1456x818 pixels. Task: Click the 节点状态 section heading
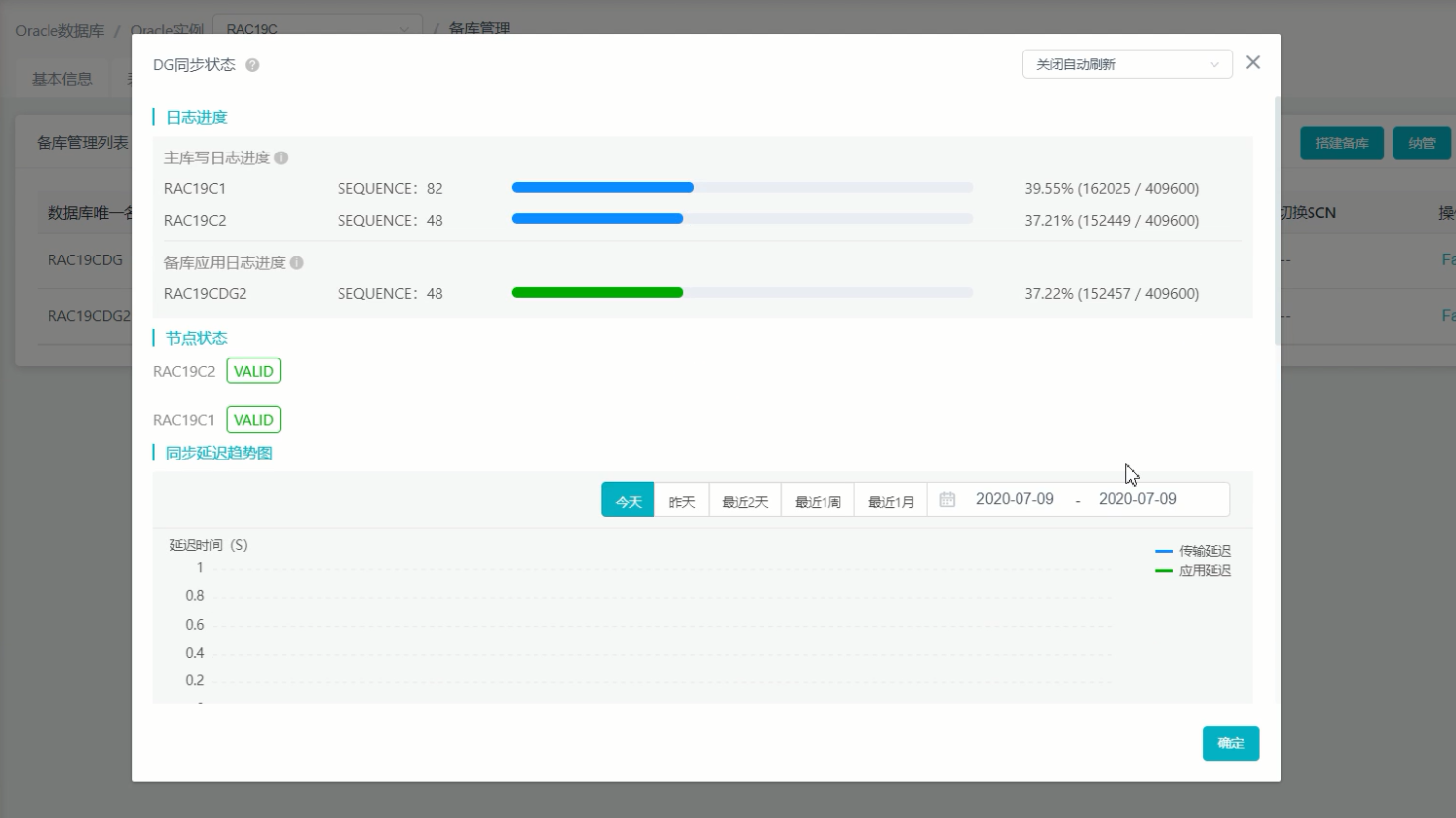coord(197,338)
